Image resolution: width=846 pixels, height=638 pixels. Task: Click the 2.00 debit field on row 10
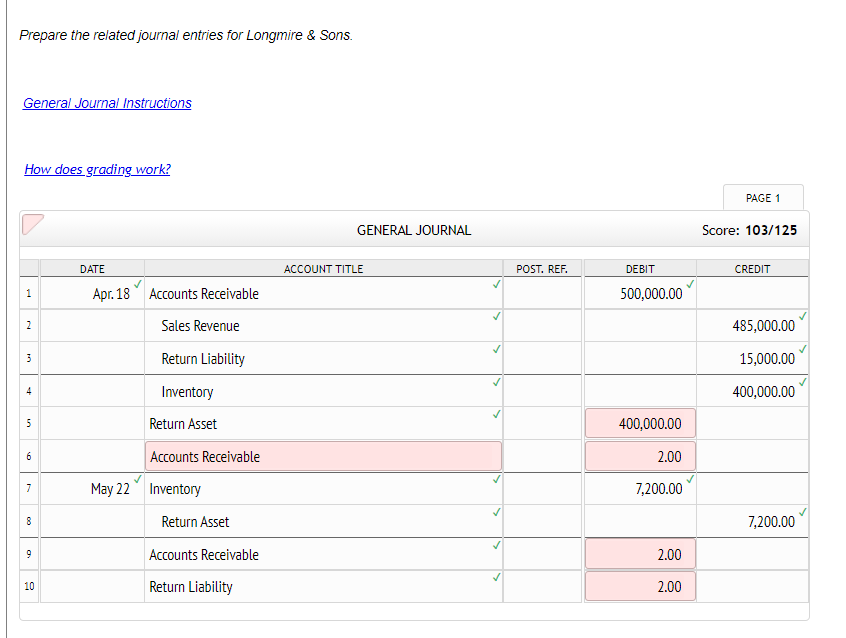click(639, 586)
